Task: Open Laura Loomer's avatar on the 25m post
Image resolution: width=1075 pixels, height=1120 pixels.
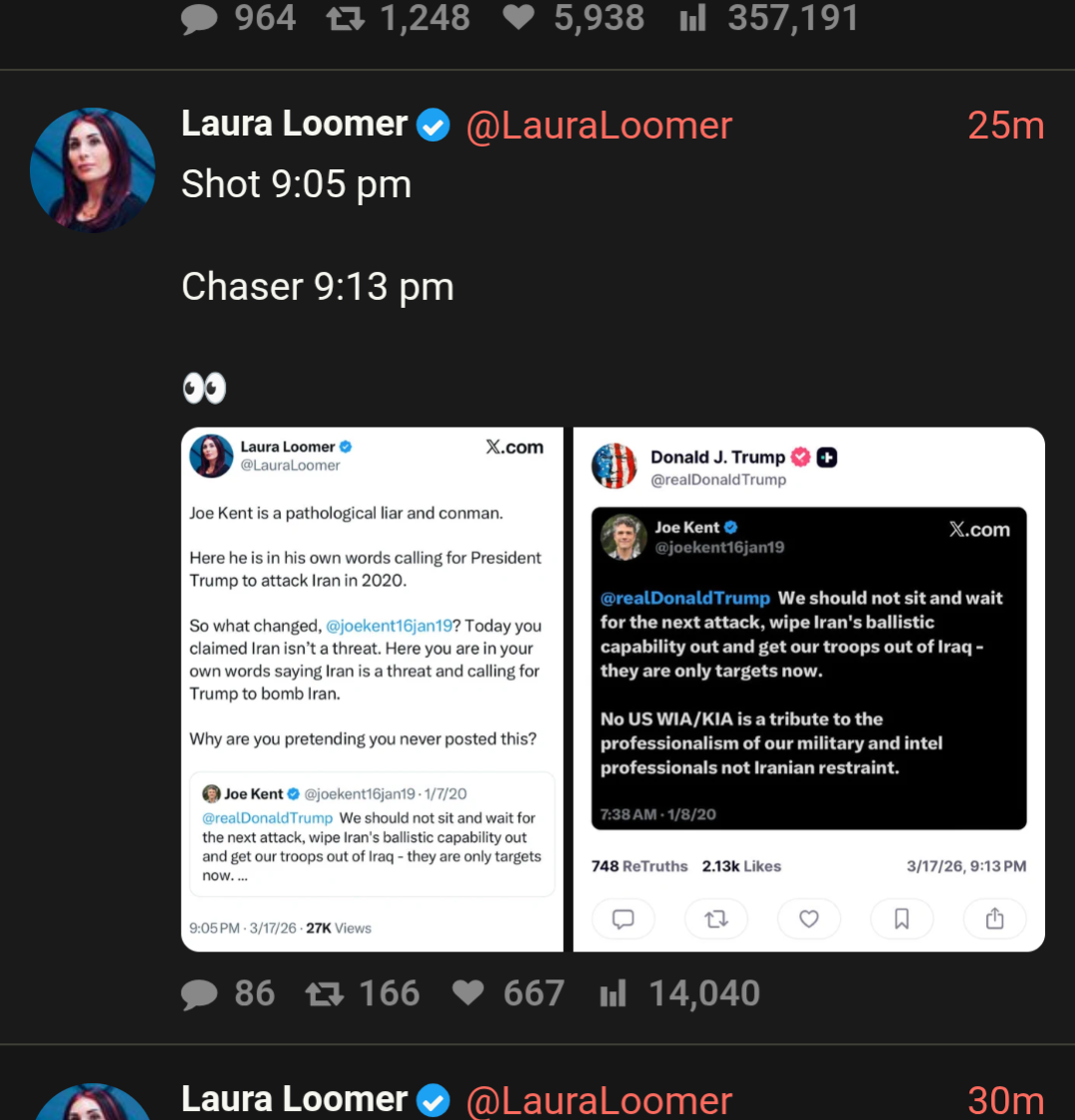Action: [x=93, y=170]
